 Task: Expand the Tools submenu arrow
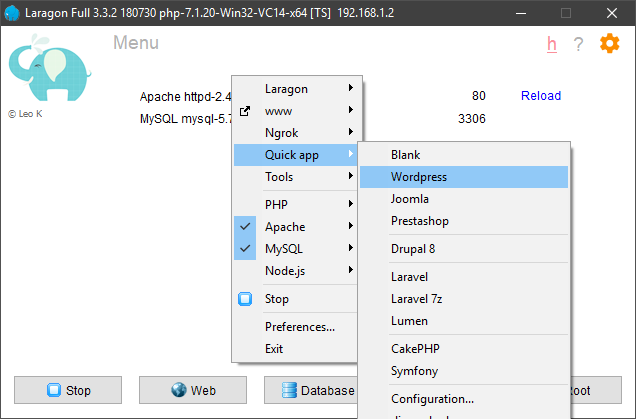click(x=351, y=176)
